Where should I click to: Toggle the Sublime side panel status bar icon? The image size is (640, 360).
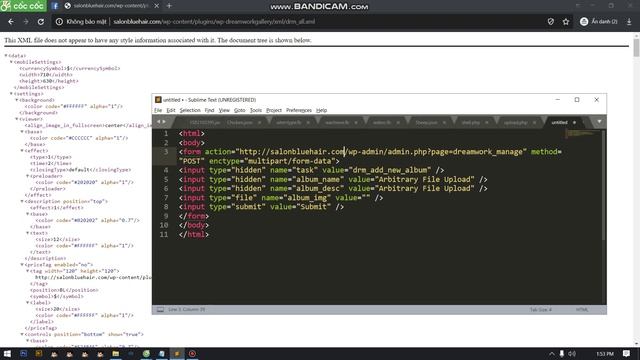click(160, 310)
